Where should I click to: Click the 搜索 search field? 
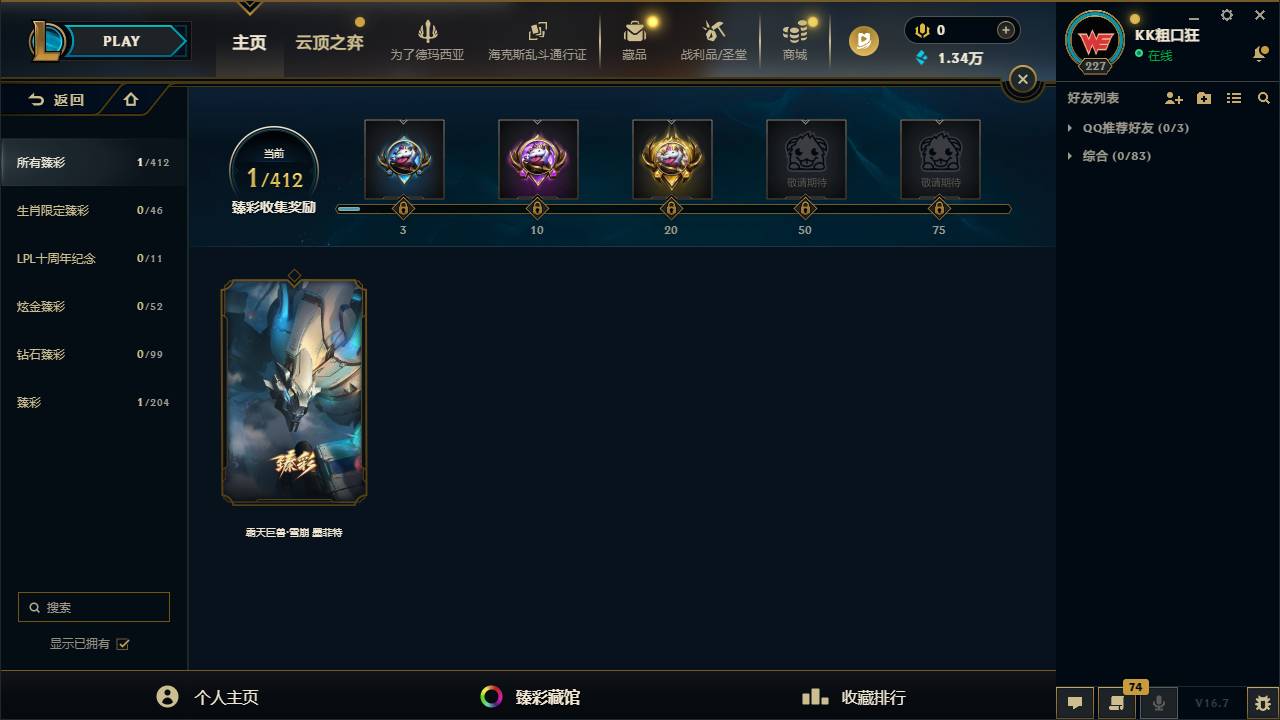click(94, 607)
